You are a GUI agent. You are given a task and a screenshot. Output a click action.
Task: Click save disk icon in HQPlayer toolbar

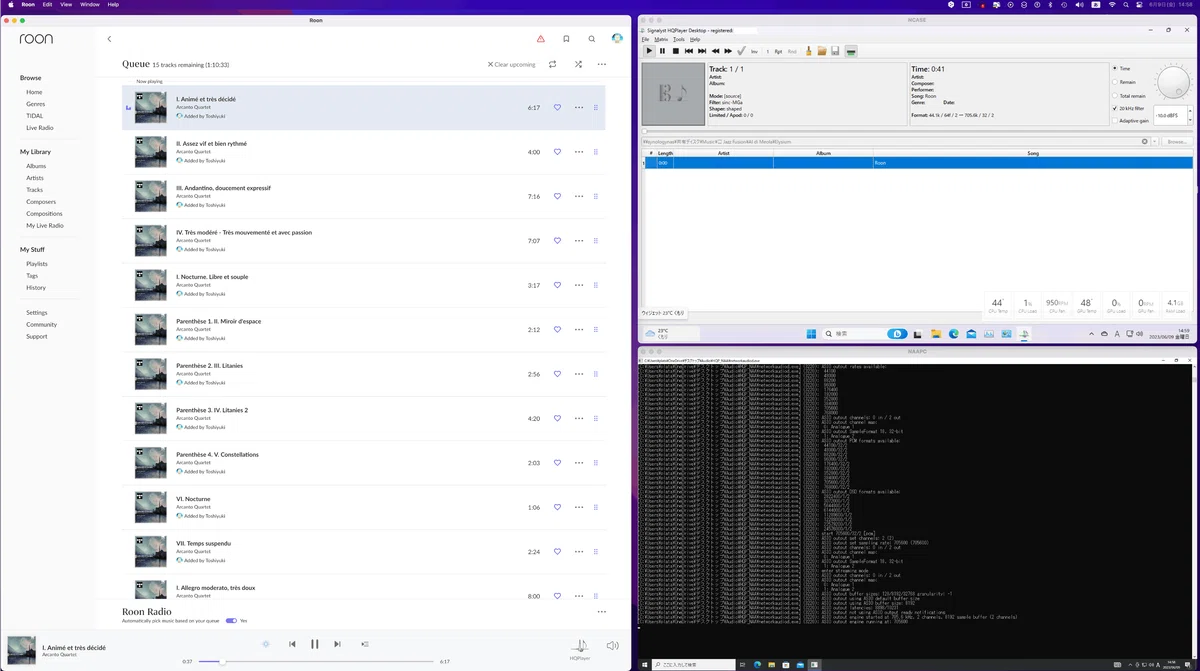(835, 51)
